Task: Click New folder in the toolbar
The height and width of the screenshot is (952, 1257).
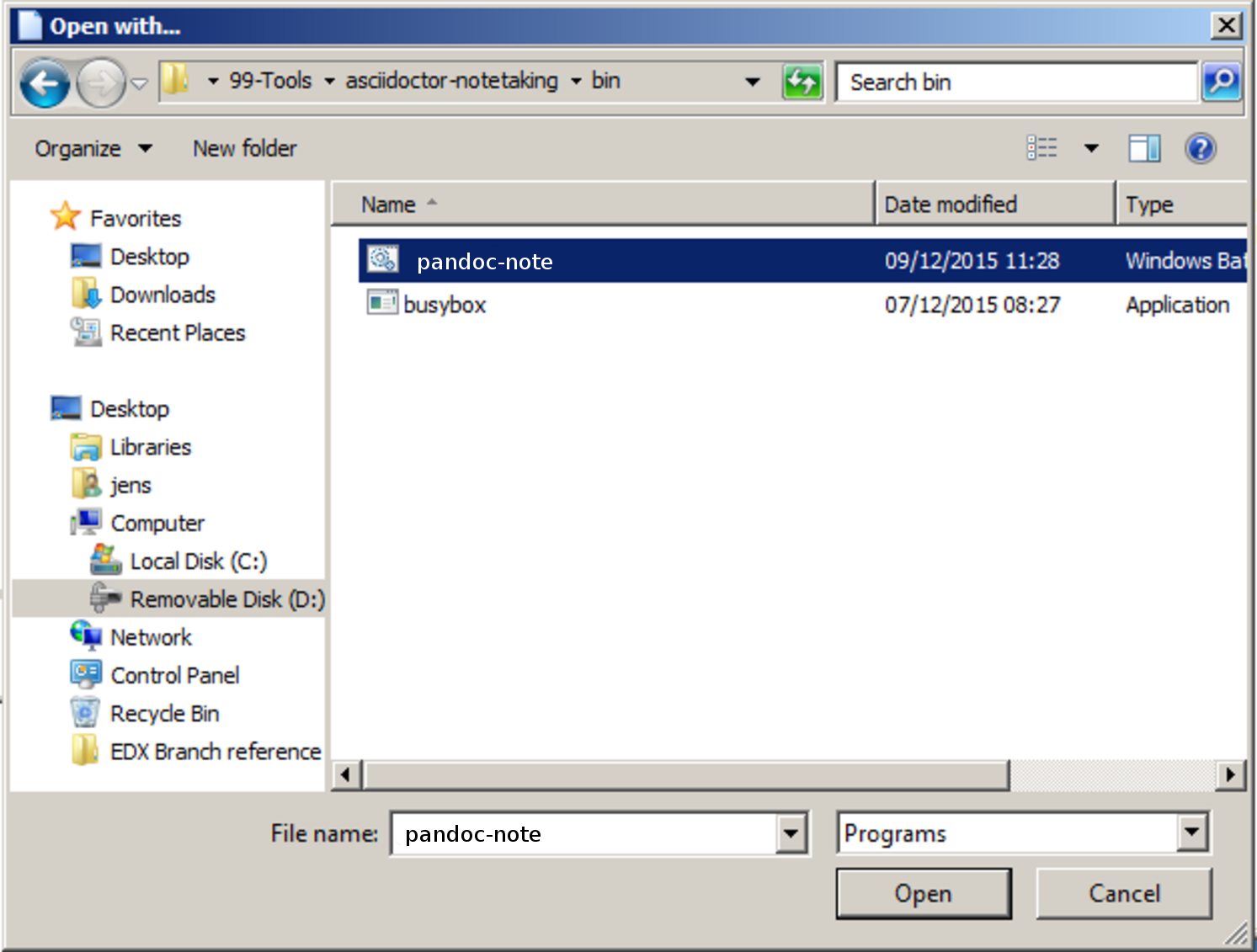Action: [244, 149]
